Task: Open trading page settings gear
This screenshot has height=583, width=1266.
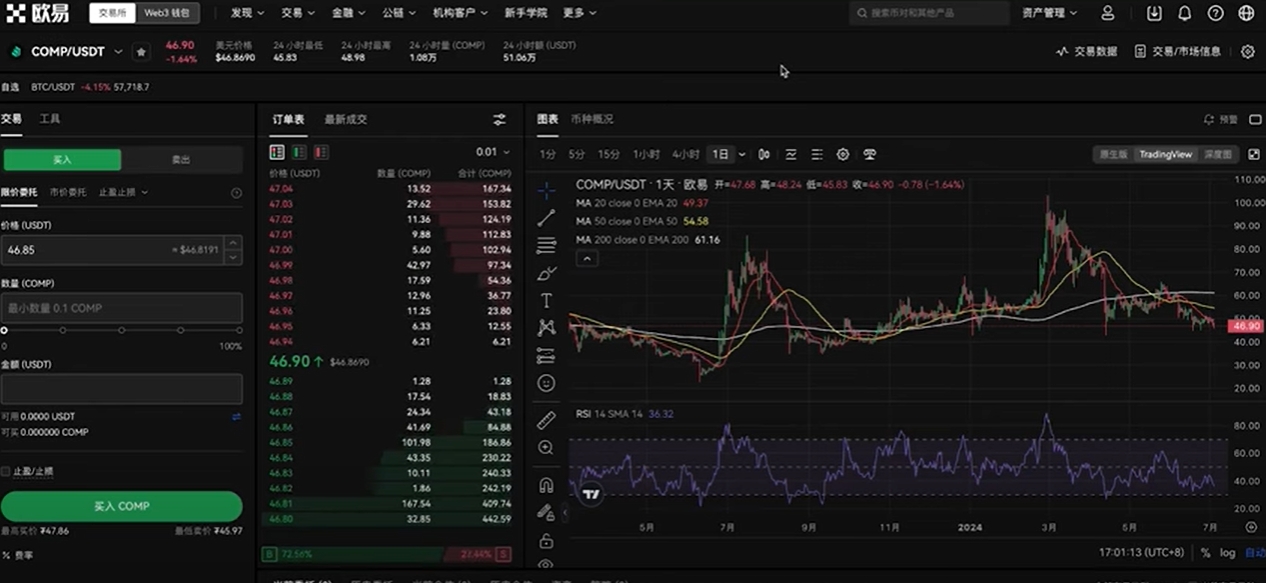Action: tap(1247, 51)
